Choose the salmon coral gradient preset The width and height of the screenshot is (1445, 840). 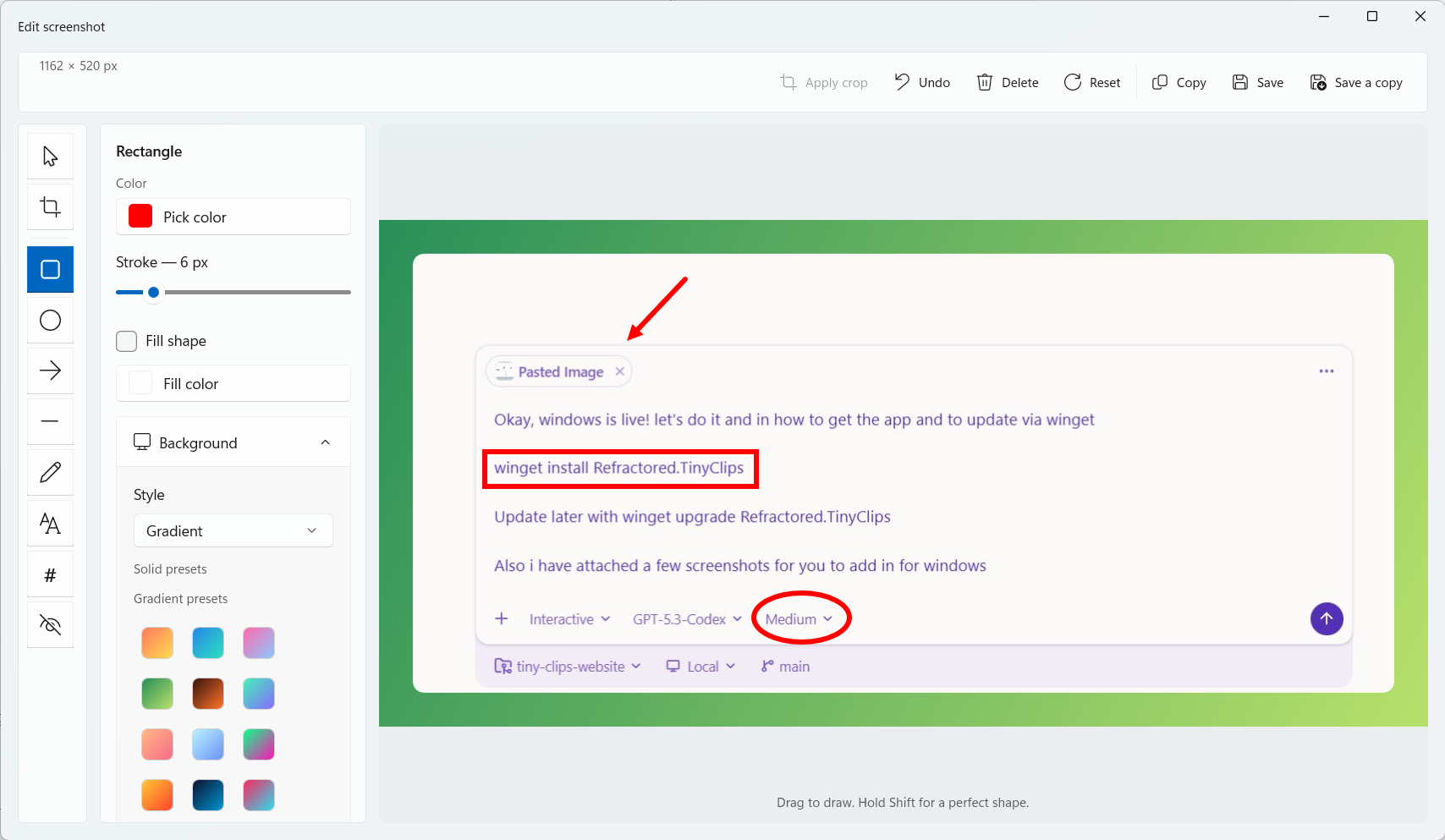point(157,744)
